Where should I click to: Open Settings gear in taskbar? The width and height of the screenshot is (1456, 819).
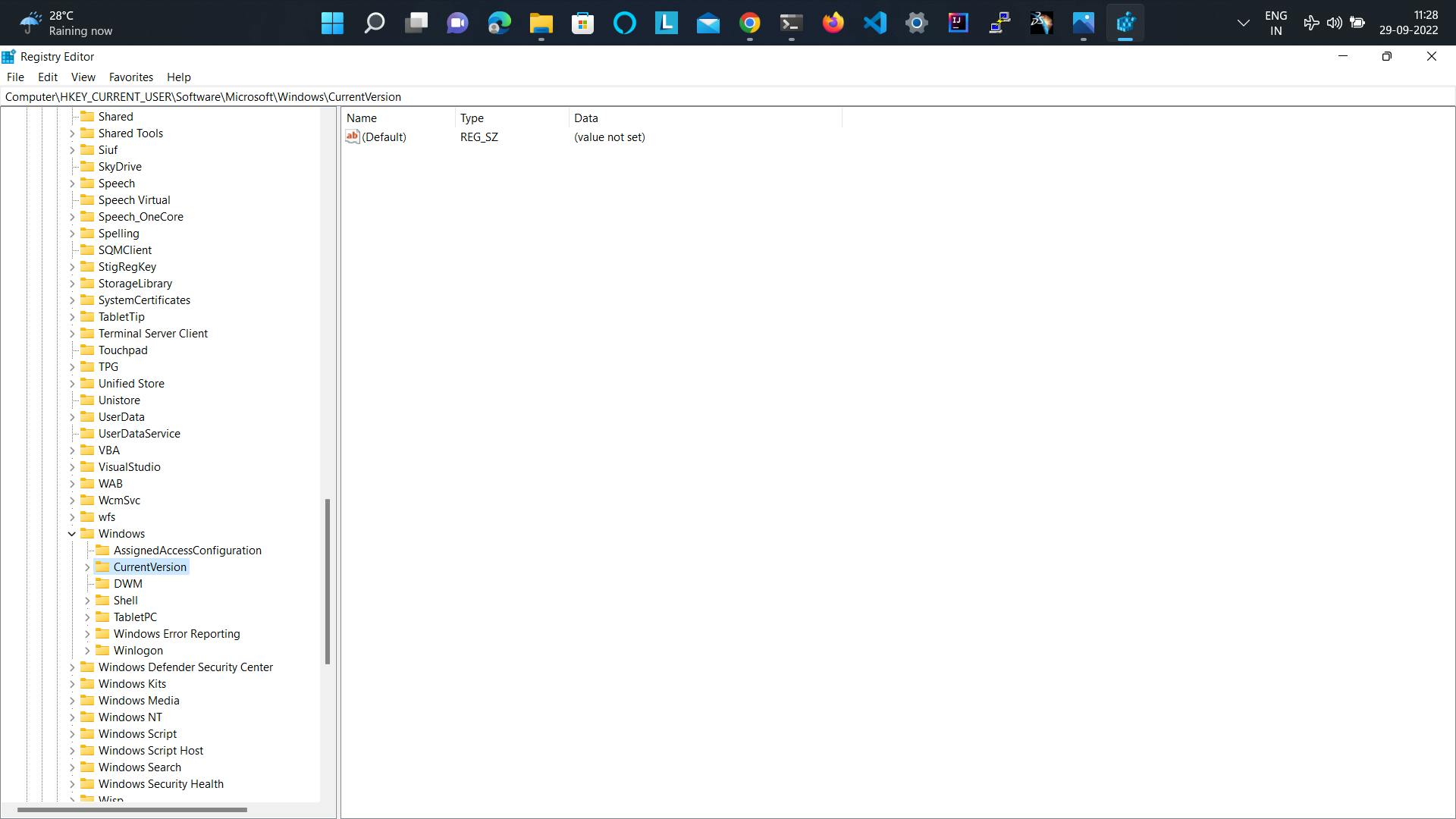916,23
